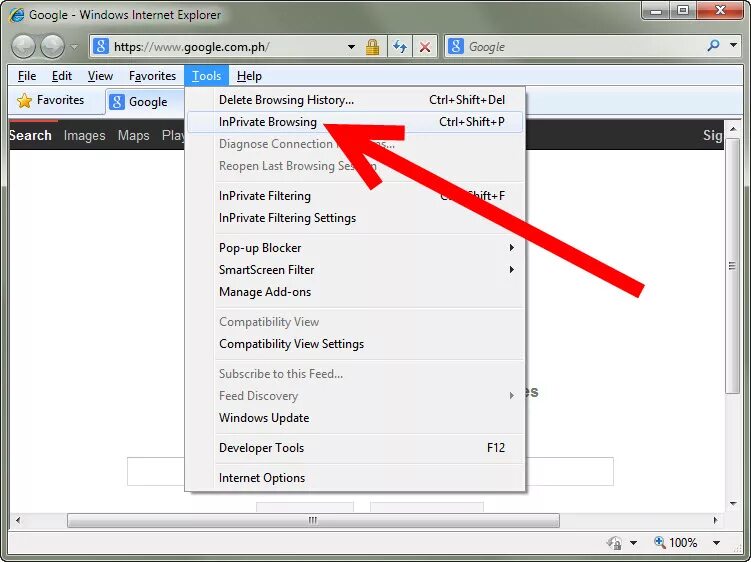The width and height of the screenshot is (751, 562).
Task: Click the Refresh page icon
Action: coord(399,46)
